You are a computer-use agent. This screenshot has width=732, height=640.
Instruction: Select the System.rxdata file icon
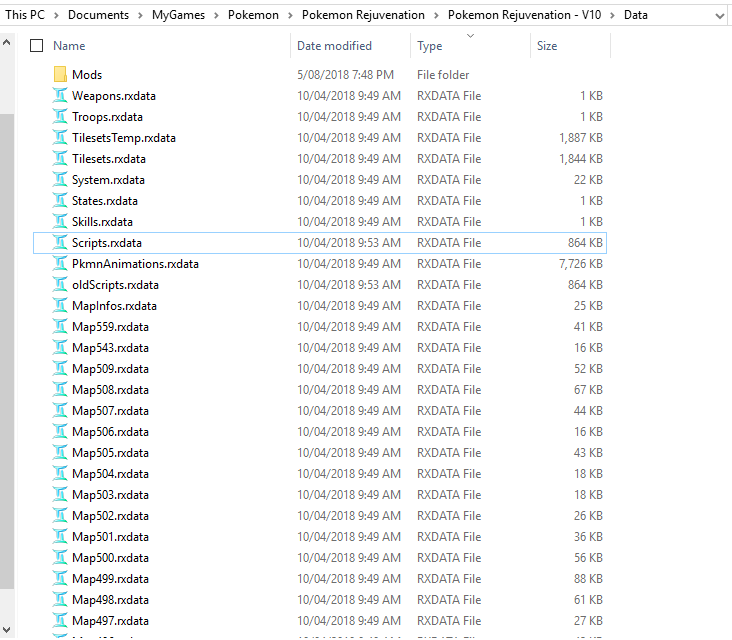tap(60, 180)
